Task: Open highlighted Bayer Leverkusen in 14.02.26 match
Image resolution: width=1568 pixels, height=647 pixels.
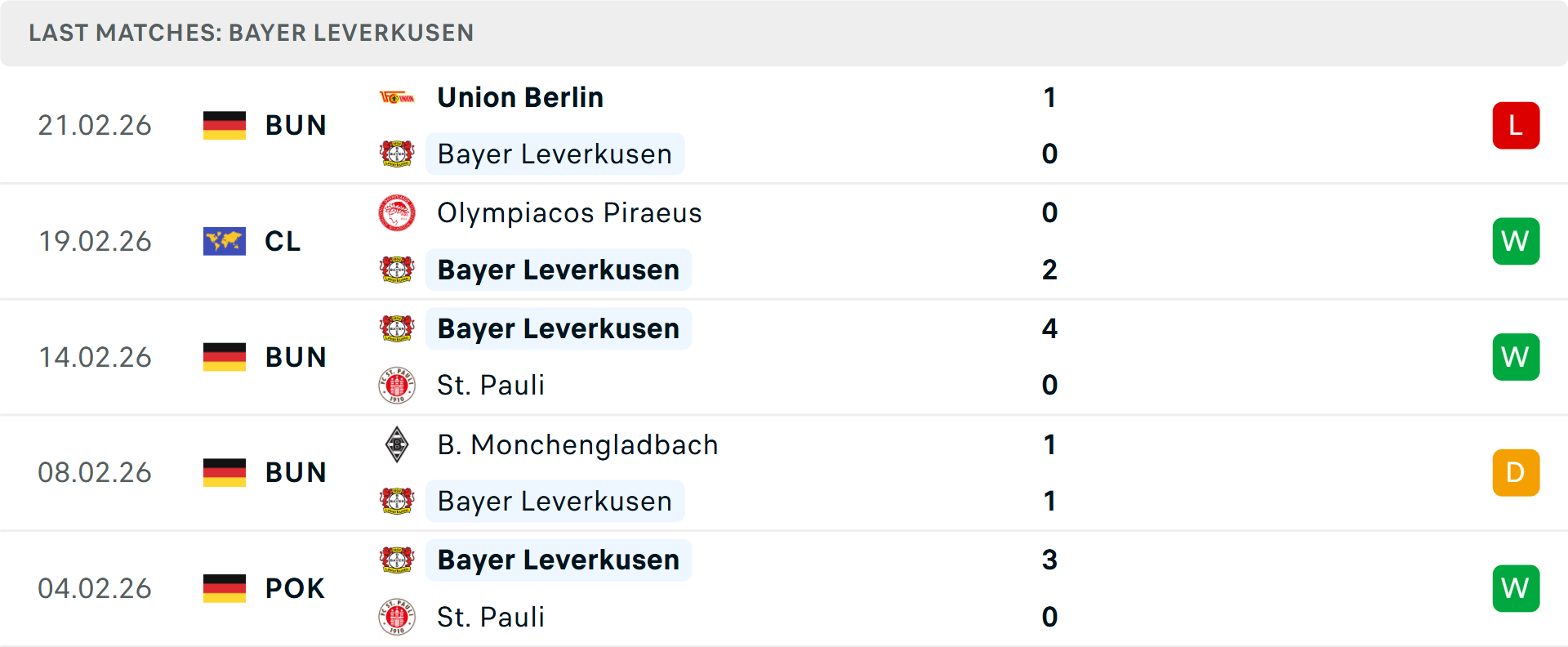Action: click(x=559, y=328)
